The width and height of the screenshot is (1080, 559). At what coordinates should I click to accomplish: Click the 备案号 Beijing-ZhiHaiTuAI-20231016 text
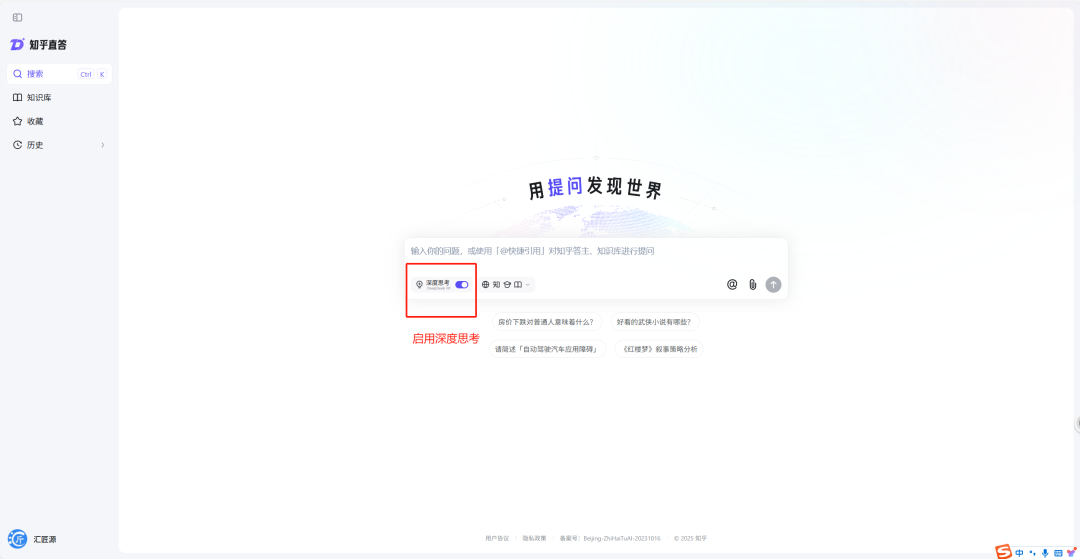click(610, 538)
